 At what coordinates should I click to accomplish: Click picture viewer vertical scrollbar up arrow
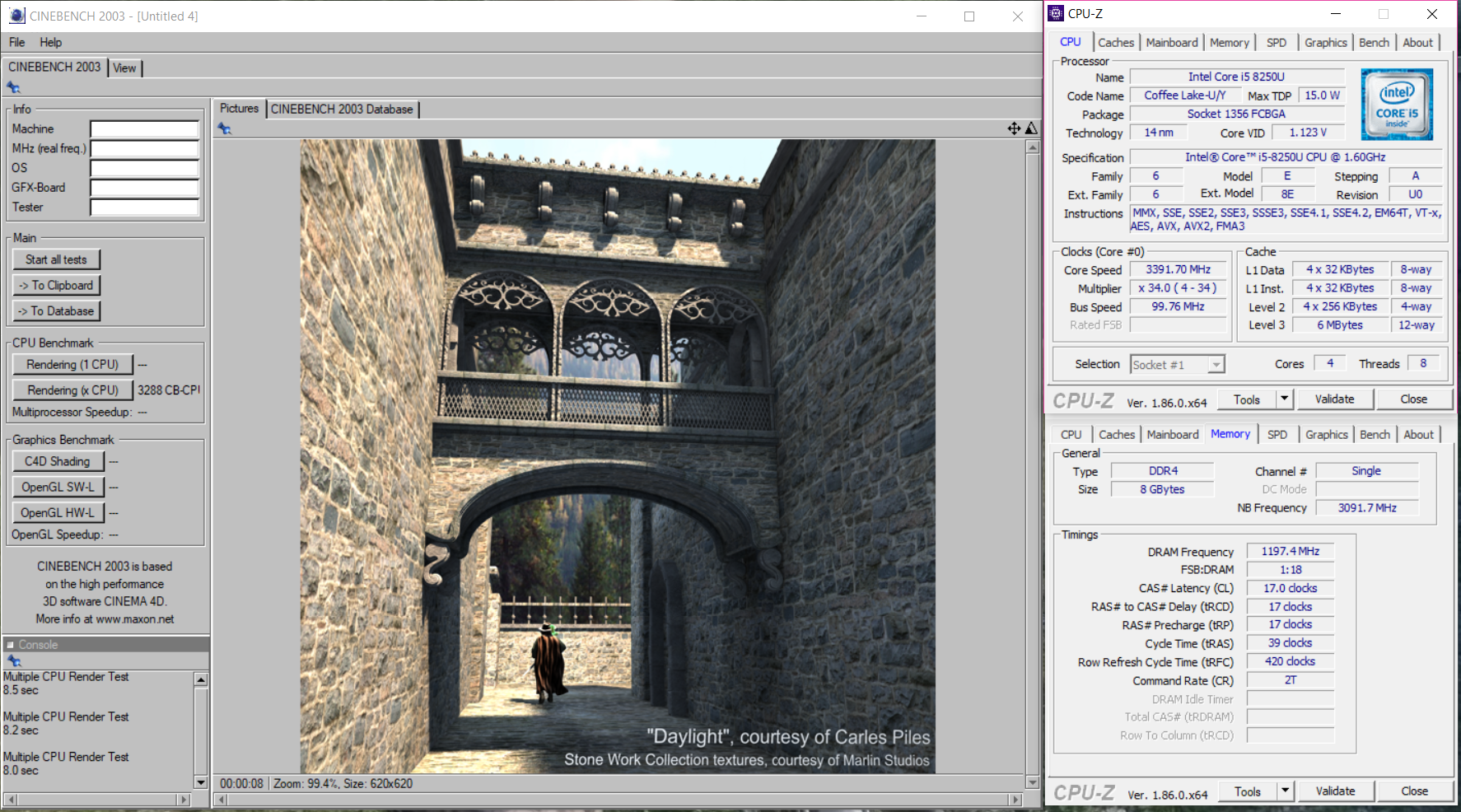[1032, 147]
